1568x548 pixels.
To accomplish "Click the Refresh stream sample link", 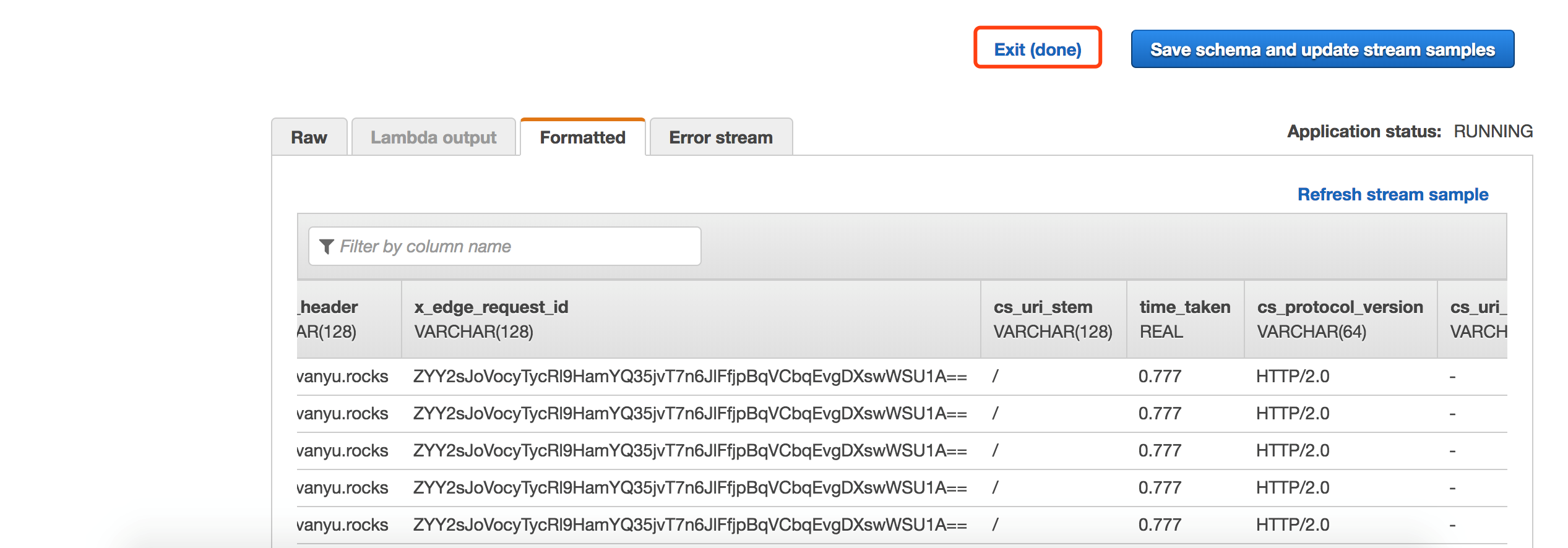I will (x=1392, y=194).
